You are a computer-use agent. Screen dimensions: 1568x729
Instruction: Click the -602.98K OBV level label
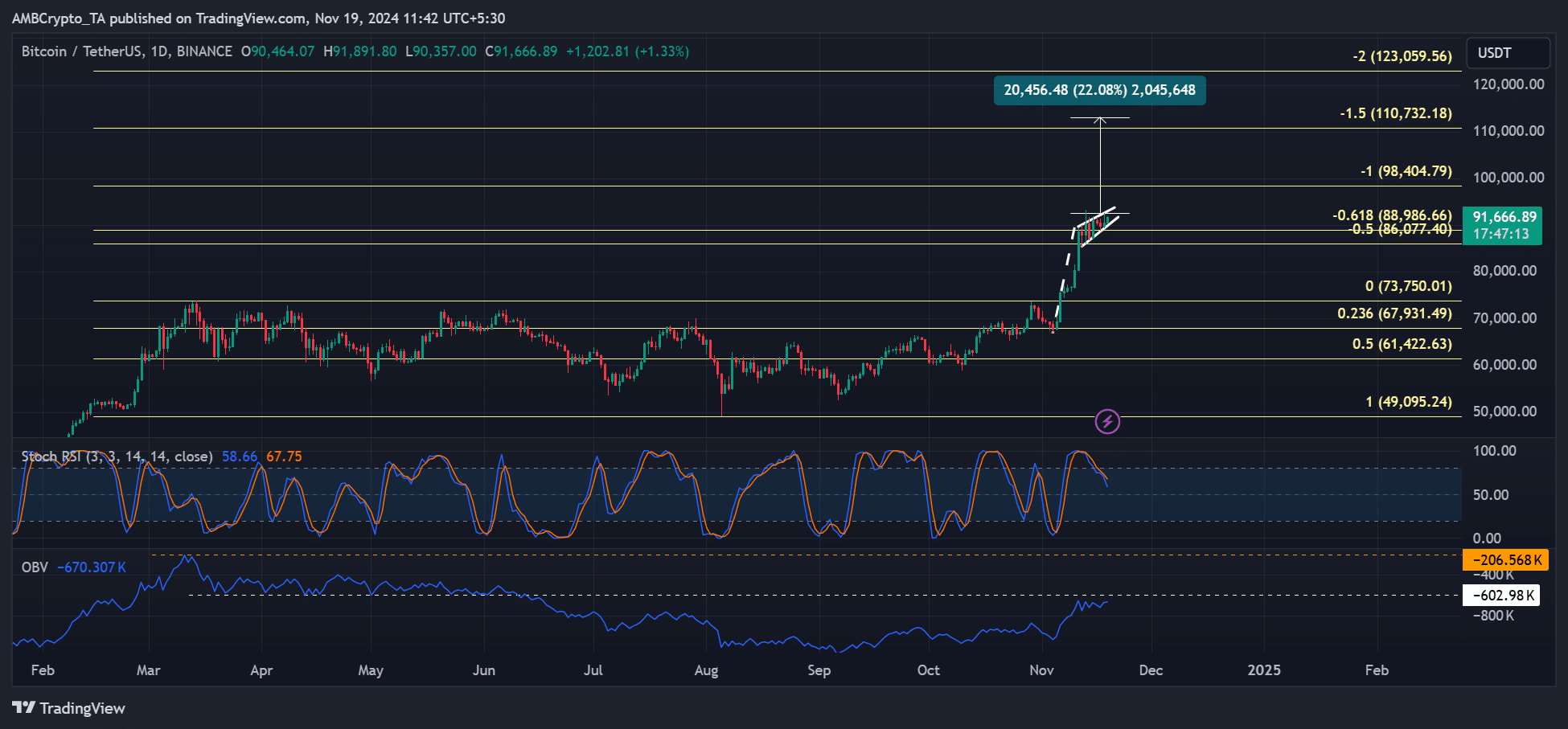[1501, 596]
